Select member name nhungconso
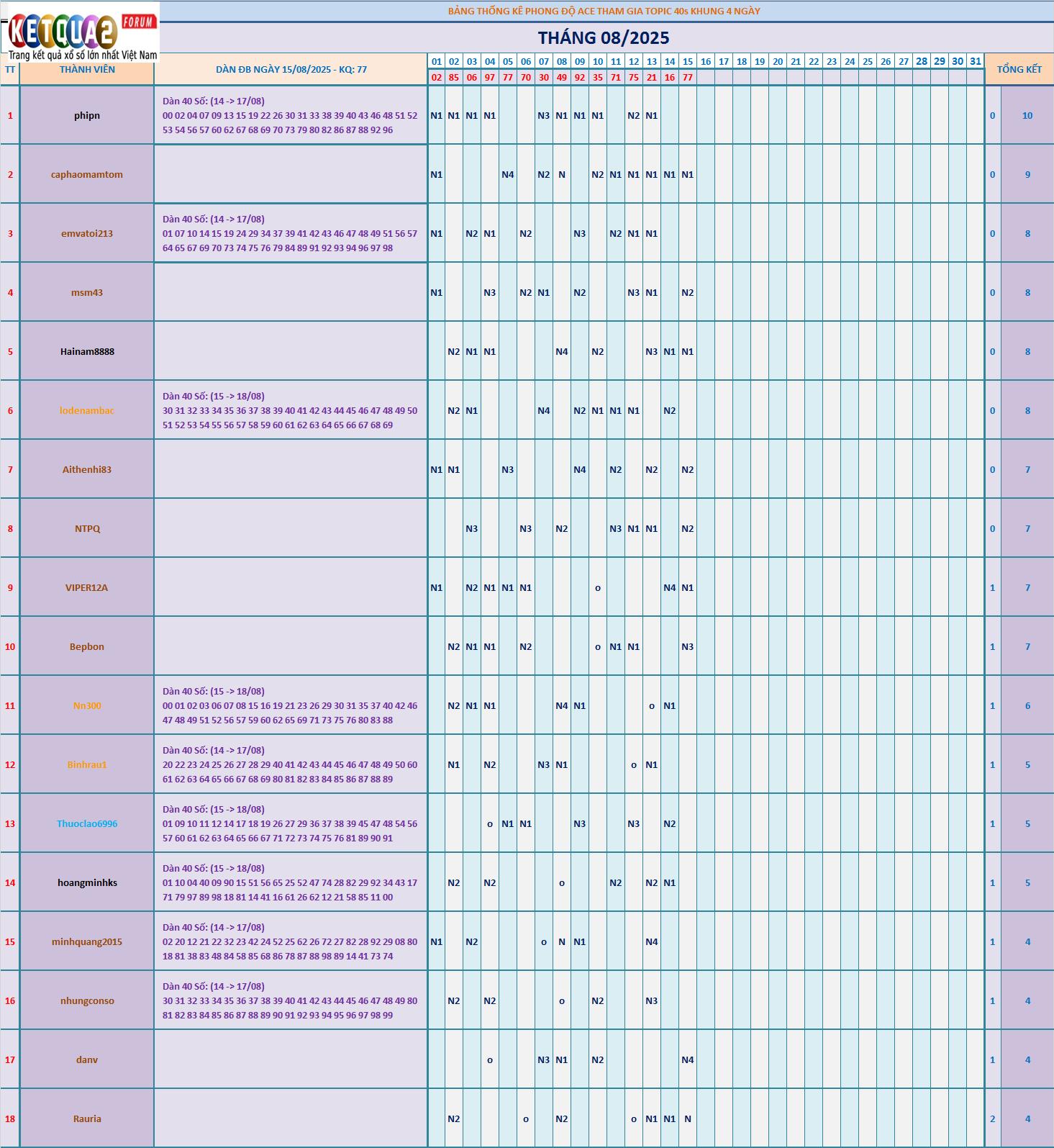The image size is (1054, 1148). pyautogui.click(x=87, y=1001)
